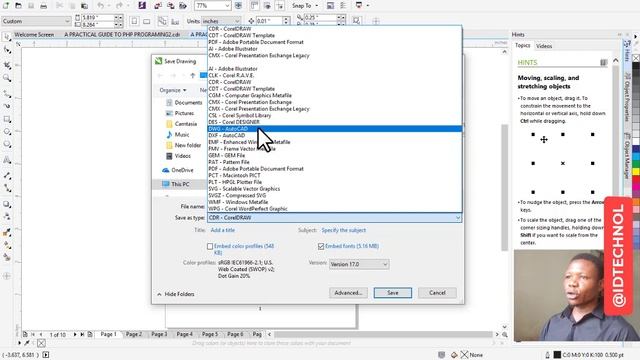The width and height of the screenshot is (640, 360).
Task: Click the page width 5.819 field
Action: 98,18
